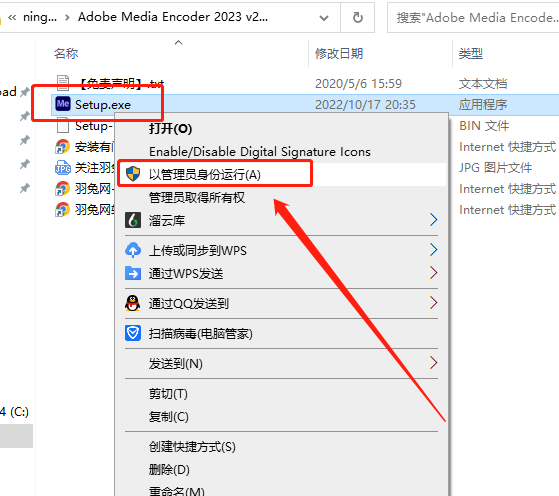Click the 应用程序 type cell
Image resolution: width=559 pixels, height=496 pixels.
(x=483, y=105)
